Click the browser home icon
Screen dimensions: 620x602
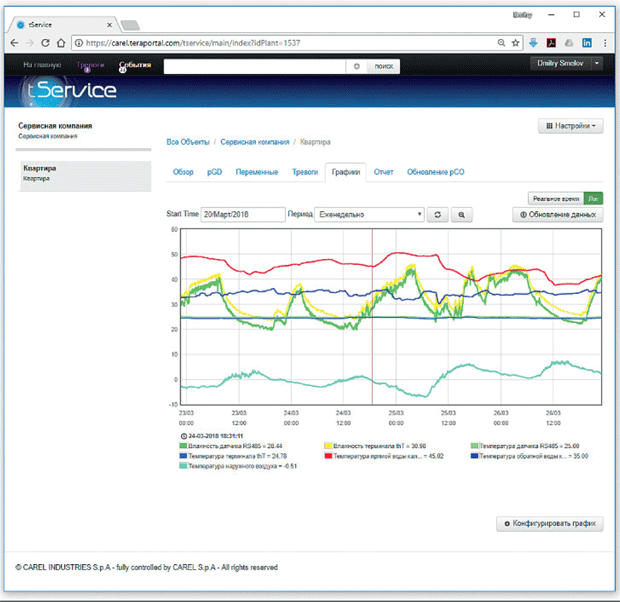[61, 43]
